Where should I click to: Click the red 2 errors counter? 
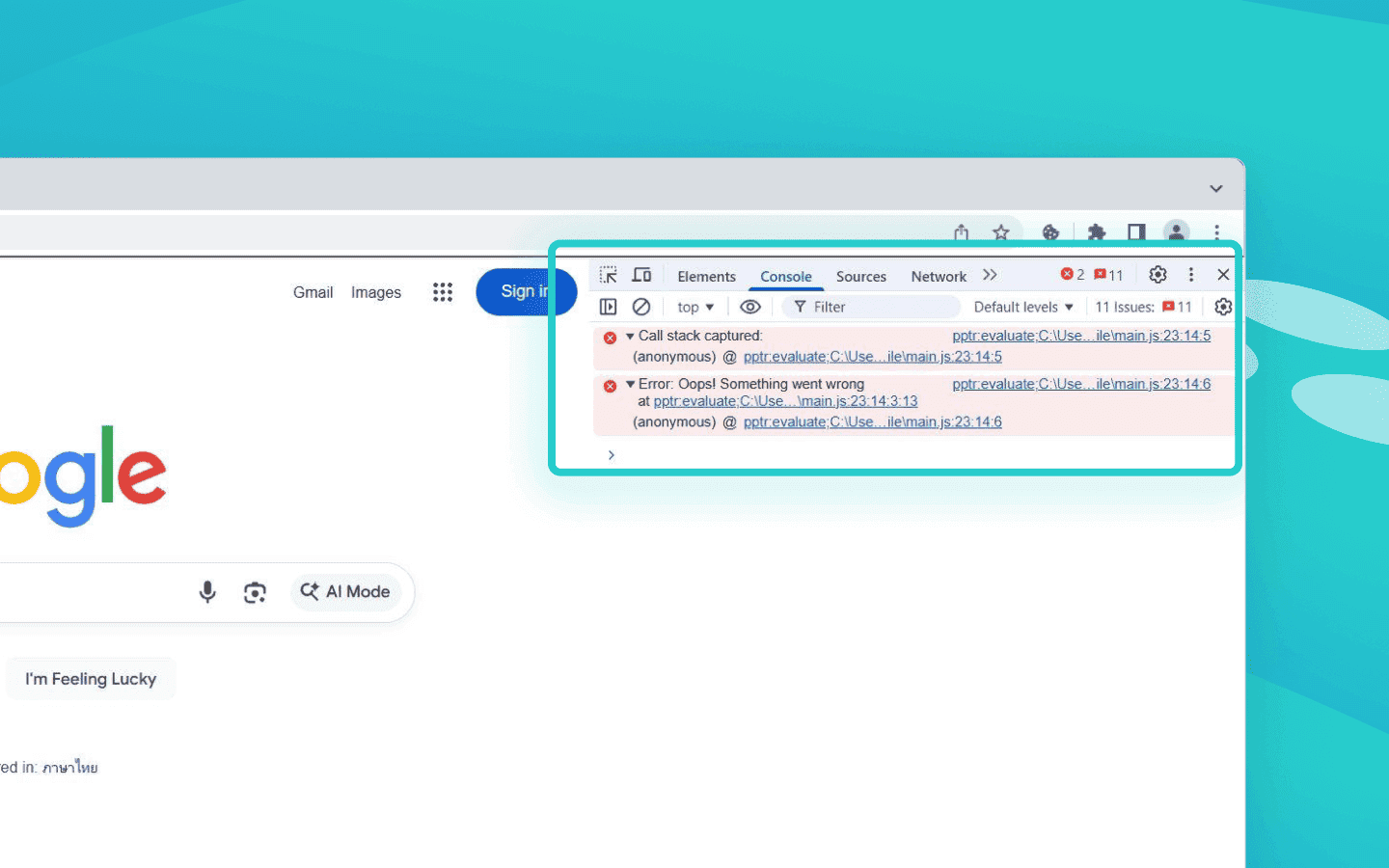click(x=1073, y=275)
